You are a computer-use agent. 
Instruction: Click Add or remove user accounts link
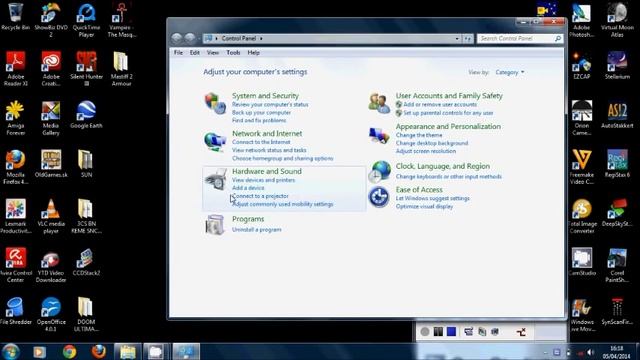[440, 104]
